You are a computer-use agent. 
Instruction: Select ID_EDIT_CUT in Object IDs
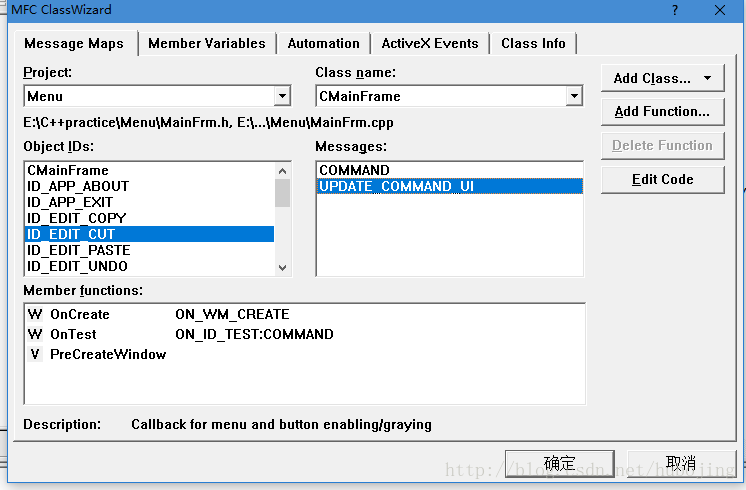(149, 234)
